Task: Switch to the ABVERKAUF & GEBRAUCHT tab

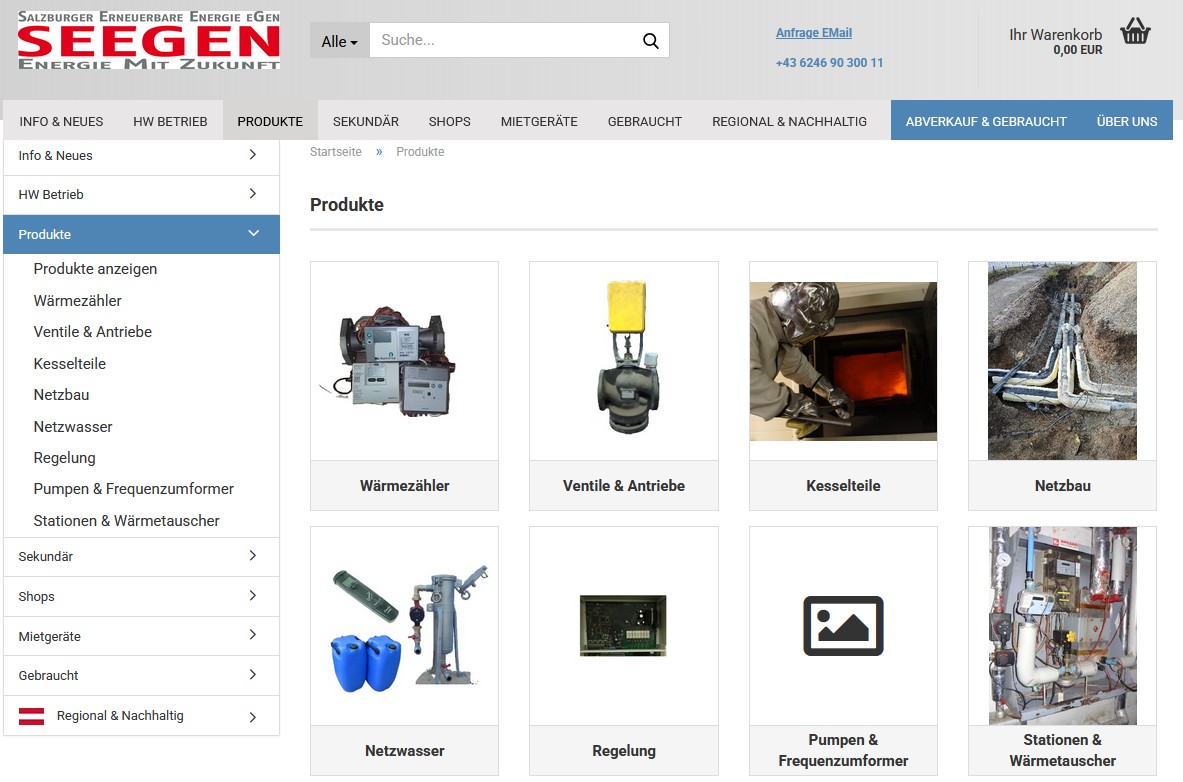Action: point(985,121)
